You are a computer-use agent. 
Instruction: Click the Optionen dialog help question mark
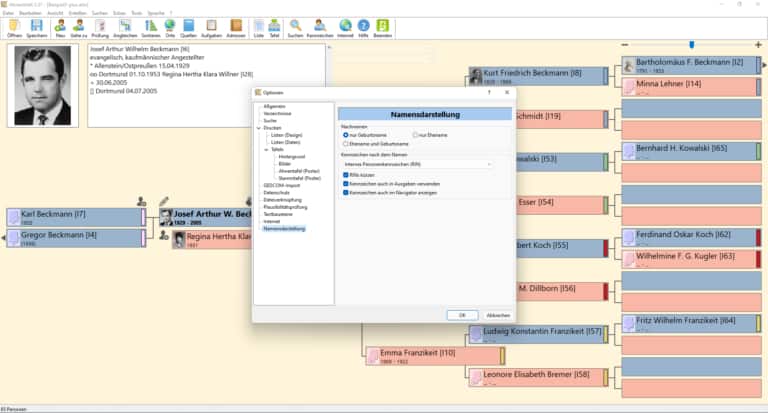(x=489, y=92)
